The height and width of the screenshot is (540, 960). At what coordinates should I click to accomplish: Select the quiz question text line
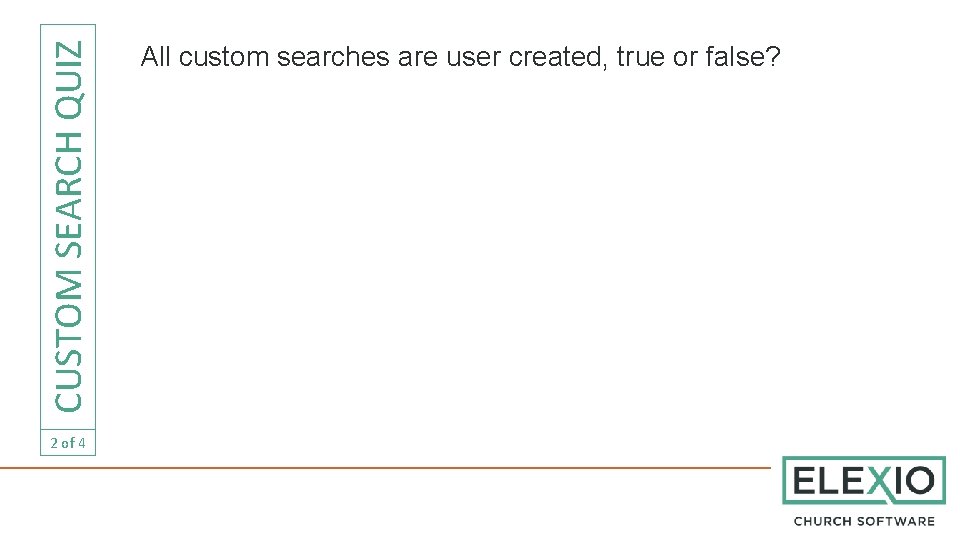click(x=460, y=57)
